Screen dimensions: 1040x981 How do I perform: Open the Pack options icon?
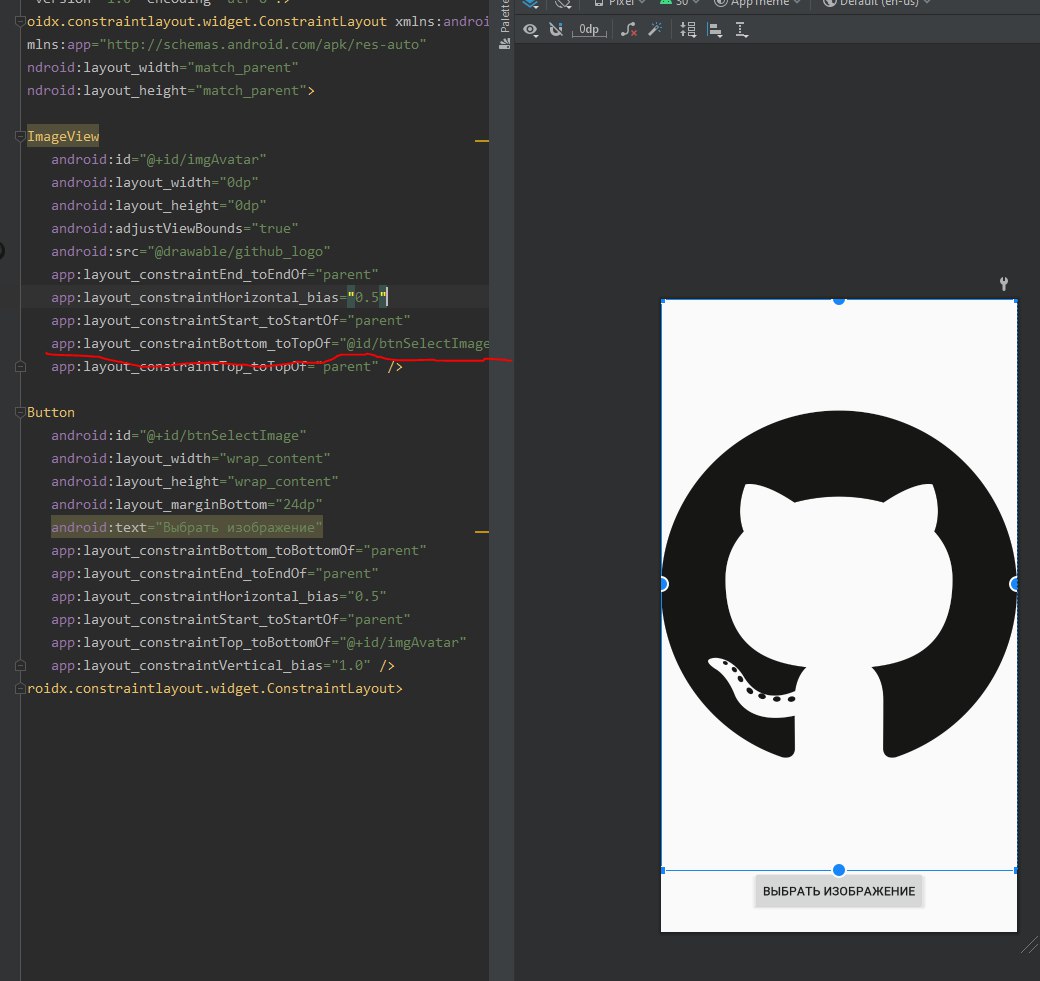(688, 30)
